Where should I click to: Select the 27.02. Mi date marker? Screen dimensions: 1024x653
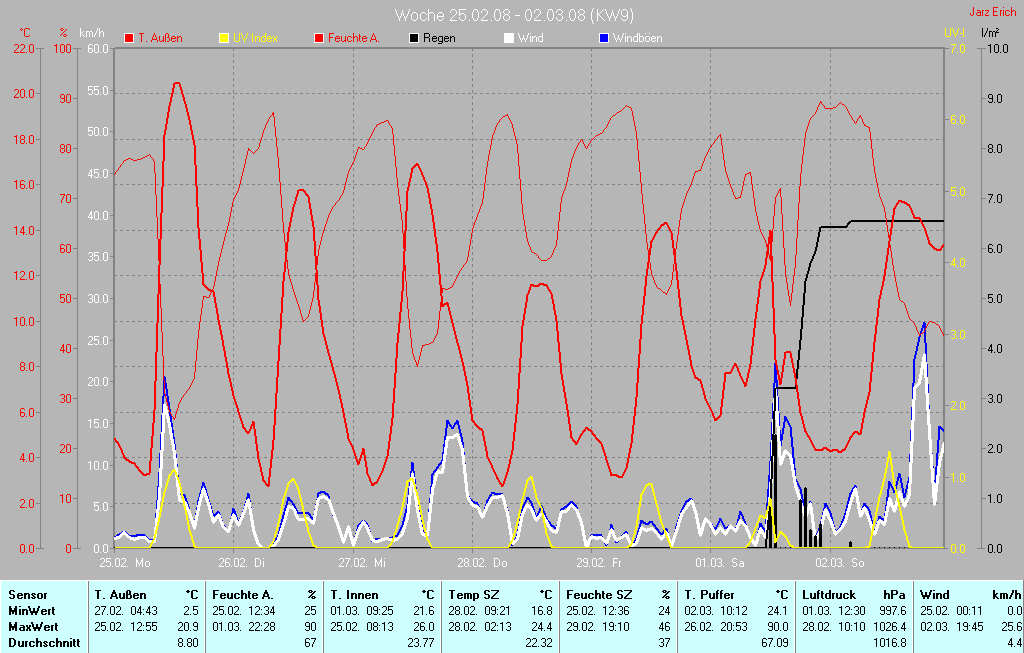362,563
